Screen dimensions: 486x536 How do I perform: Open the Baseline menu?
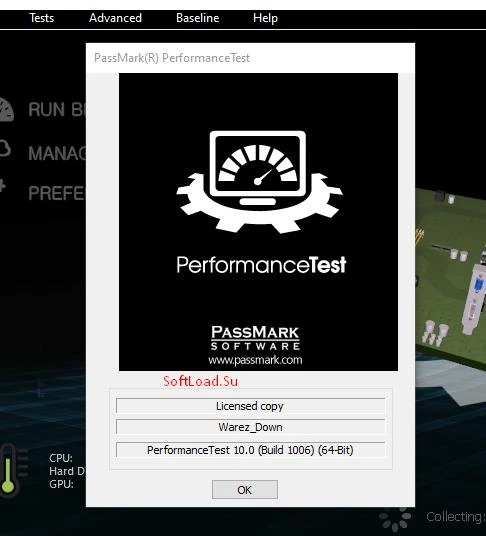198,18
